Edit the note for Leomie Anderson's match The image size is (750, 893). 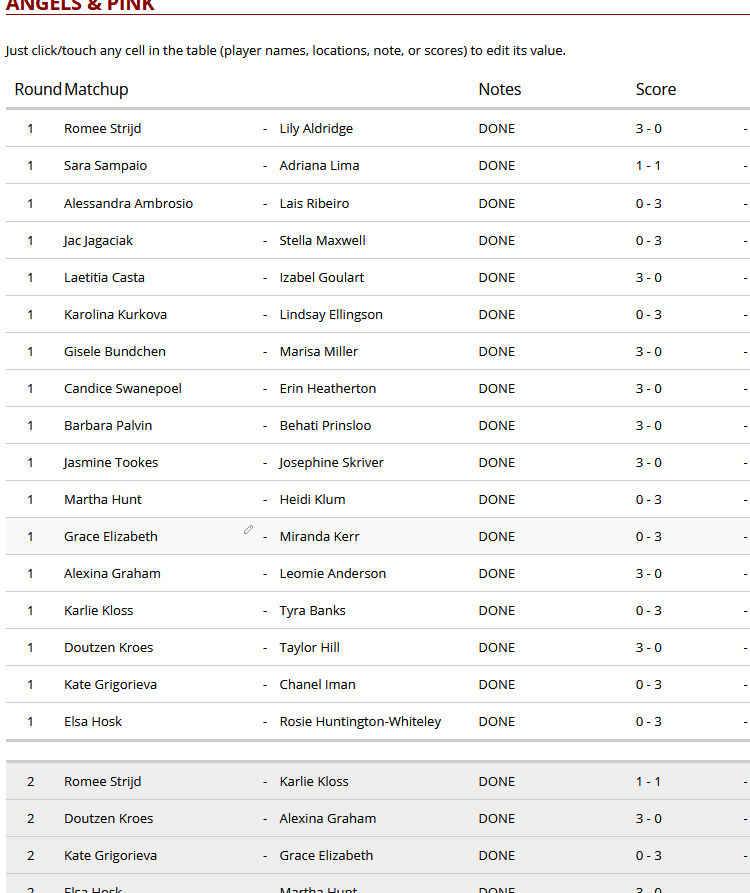pyautogui.click(x=496, y=573)
